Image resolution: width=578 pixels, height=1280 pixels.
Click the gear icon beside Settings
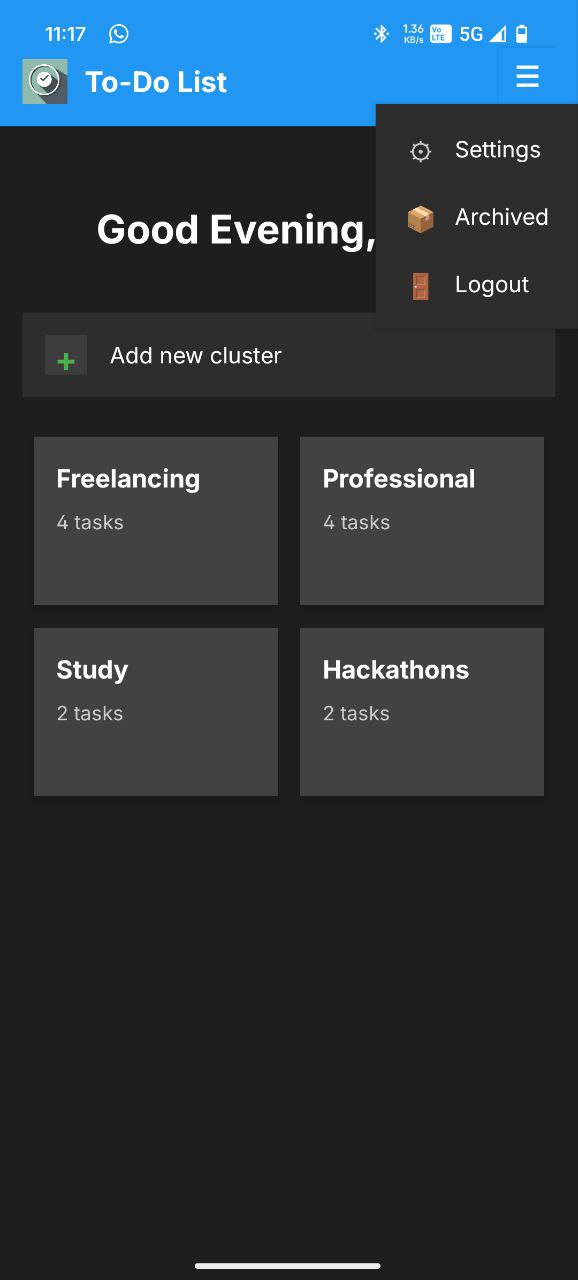point(420,151)
